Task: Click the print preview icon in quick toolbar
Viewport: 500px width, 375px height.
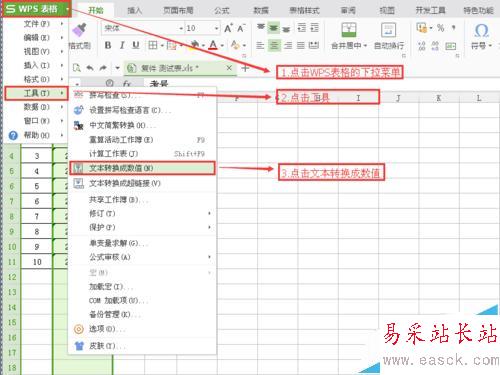Action: click(x=77, y=68)
